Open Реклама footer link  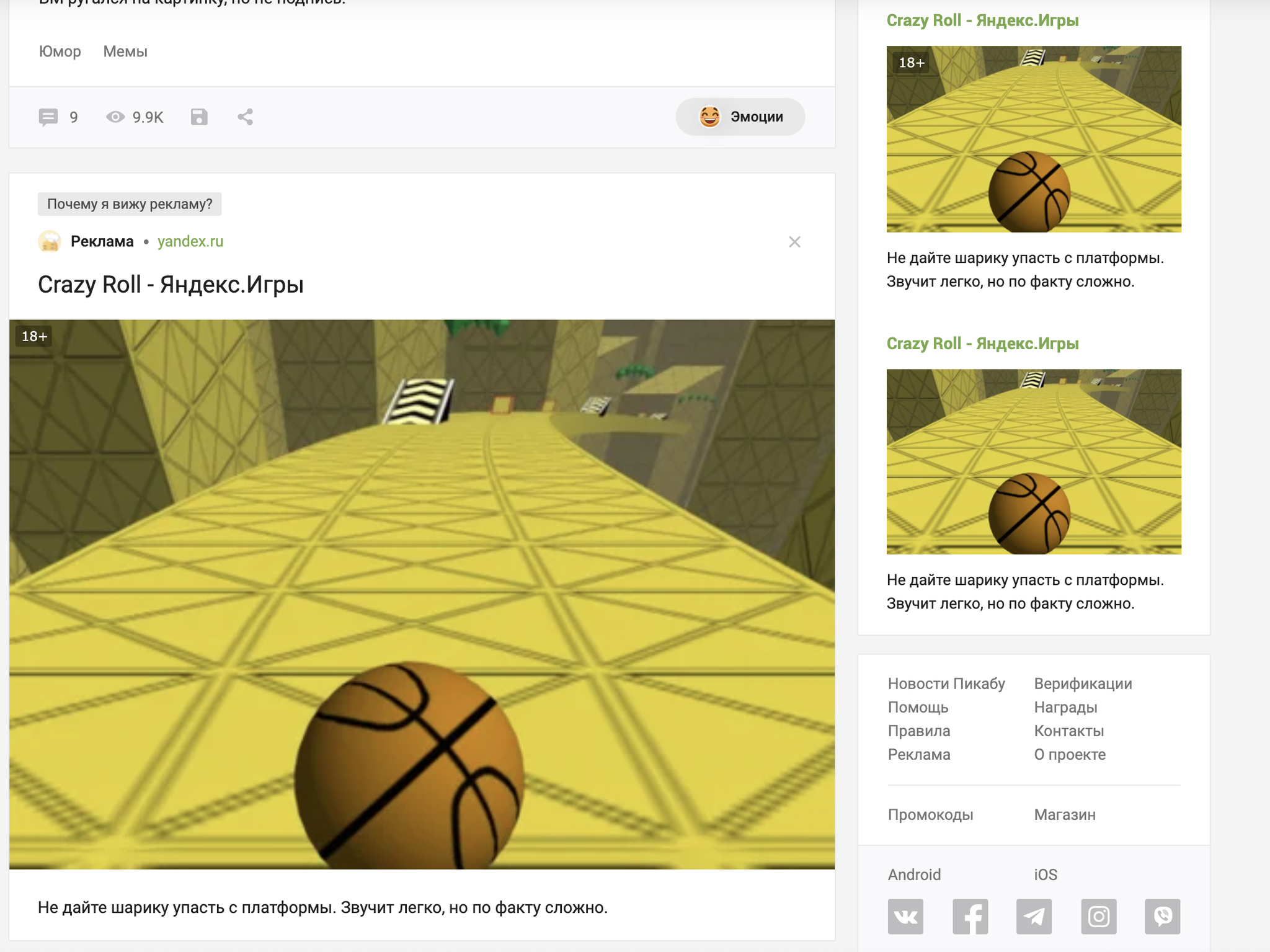point(919,754)
